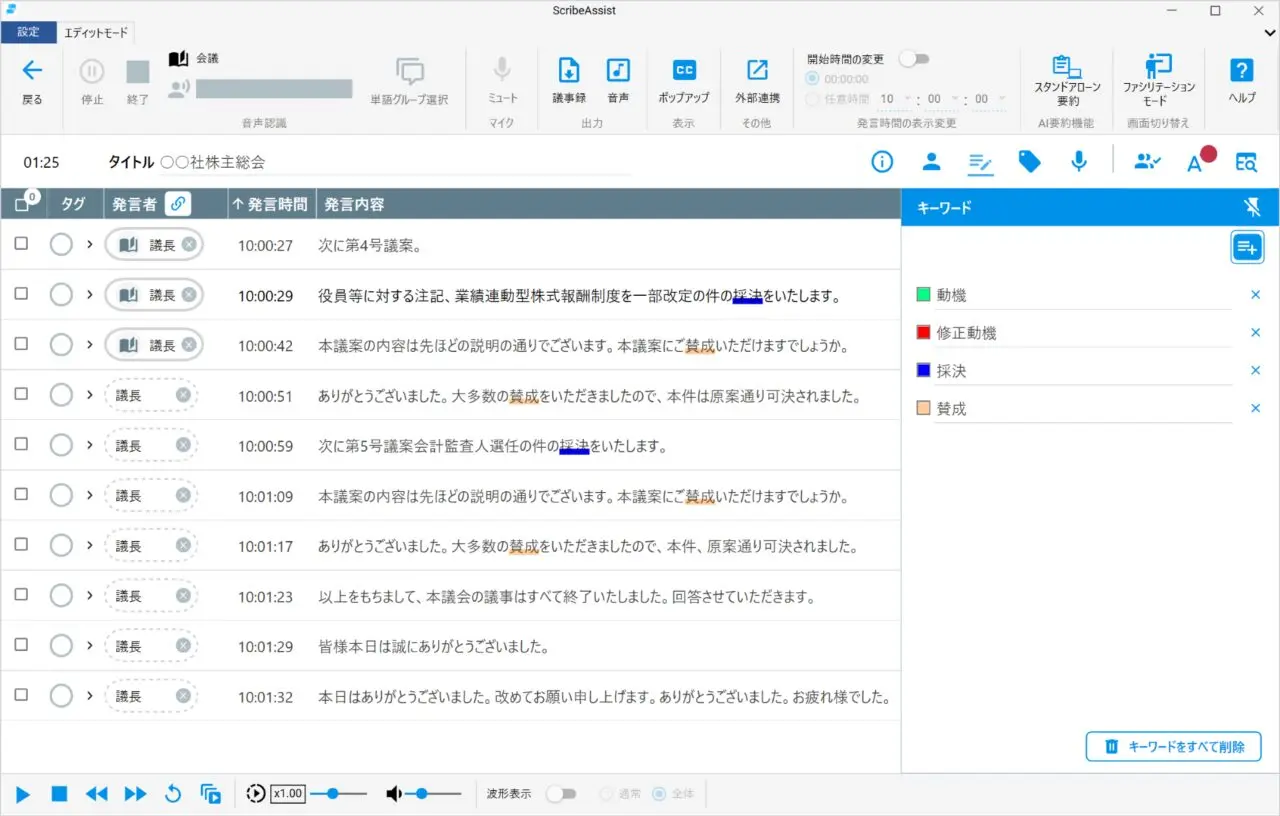Delete the 修正動機 keyword with its X
Image resolution: width=1280 pixels, height=816 pixels.
coord(1255,333)
